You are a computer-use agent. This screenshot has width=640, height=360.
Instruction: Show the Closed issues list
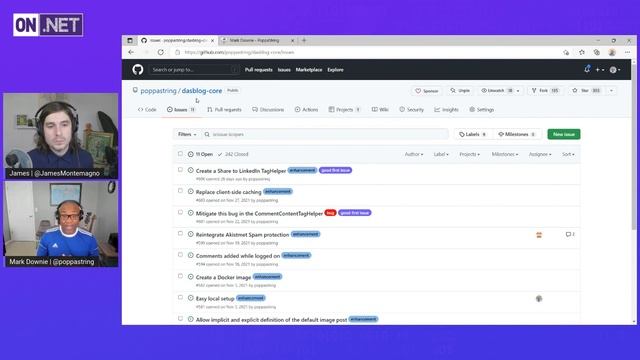233,154
